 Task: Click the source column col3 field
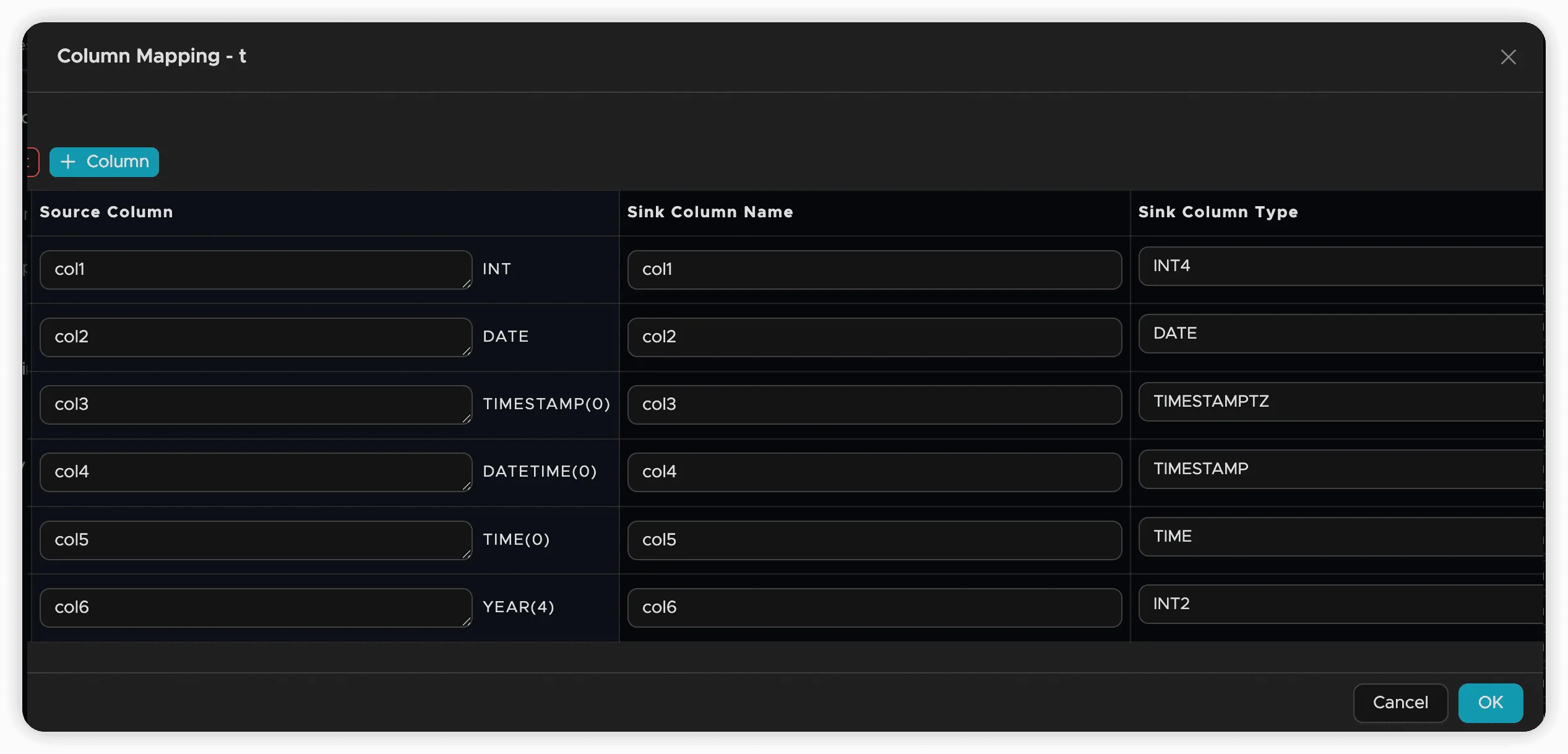point(255,405)
